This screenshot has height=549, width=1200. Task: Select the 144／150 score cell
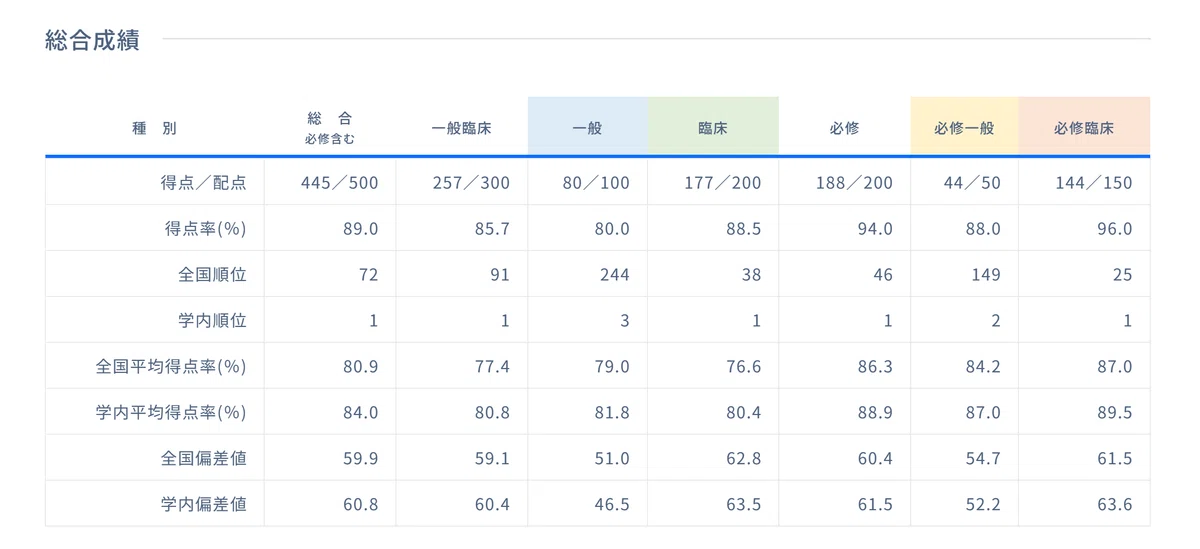(x=1084, y=183)
